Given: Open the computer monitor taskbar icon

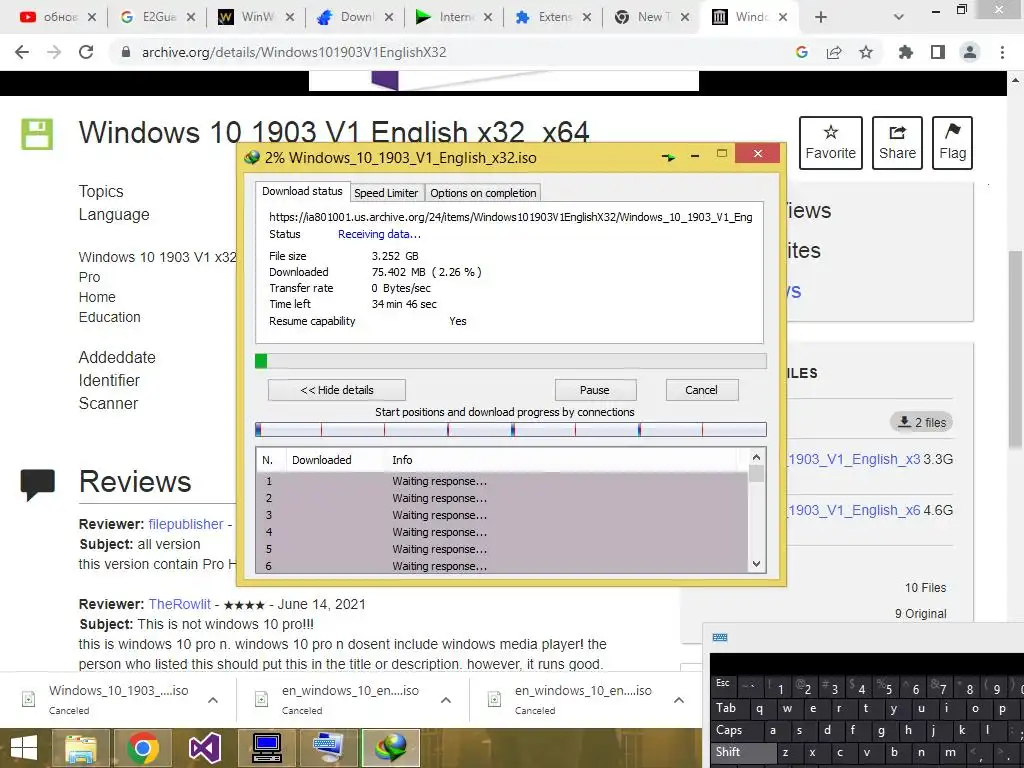Looking at the screenshot, I should click(267, 748).
